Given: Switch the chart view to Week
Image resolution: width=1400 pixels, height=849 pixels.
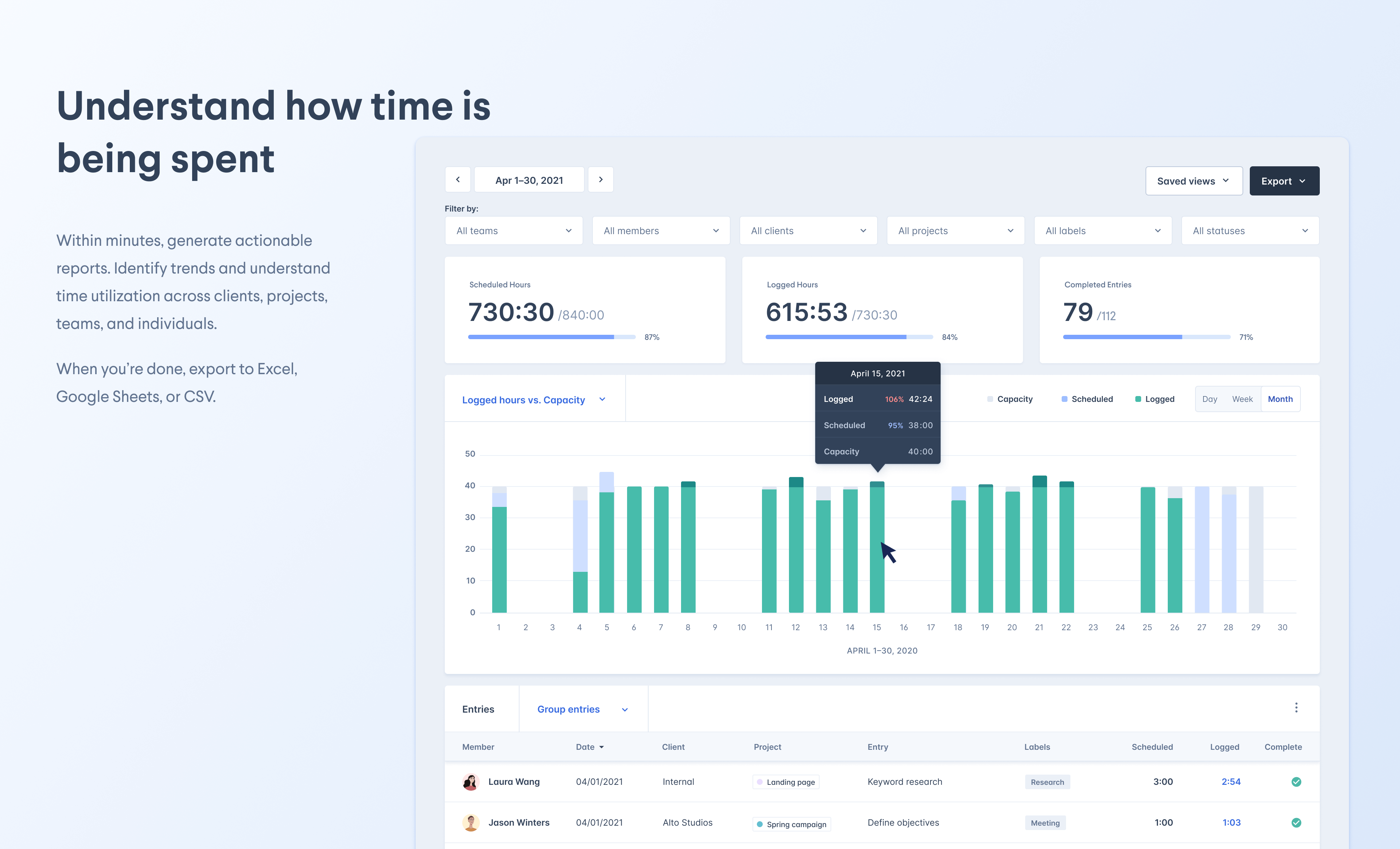Looking at the screenshot, I should click(1242, 399).
